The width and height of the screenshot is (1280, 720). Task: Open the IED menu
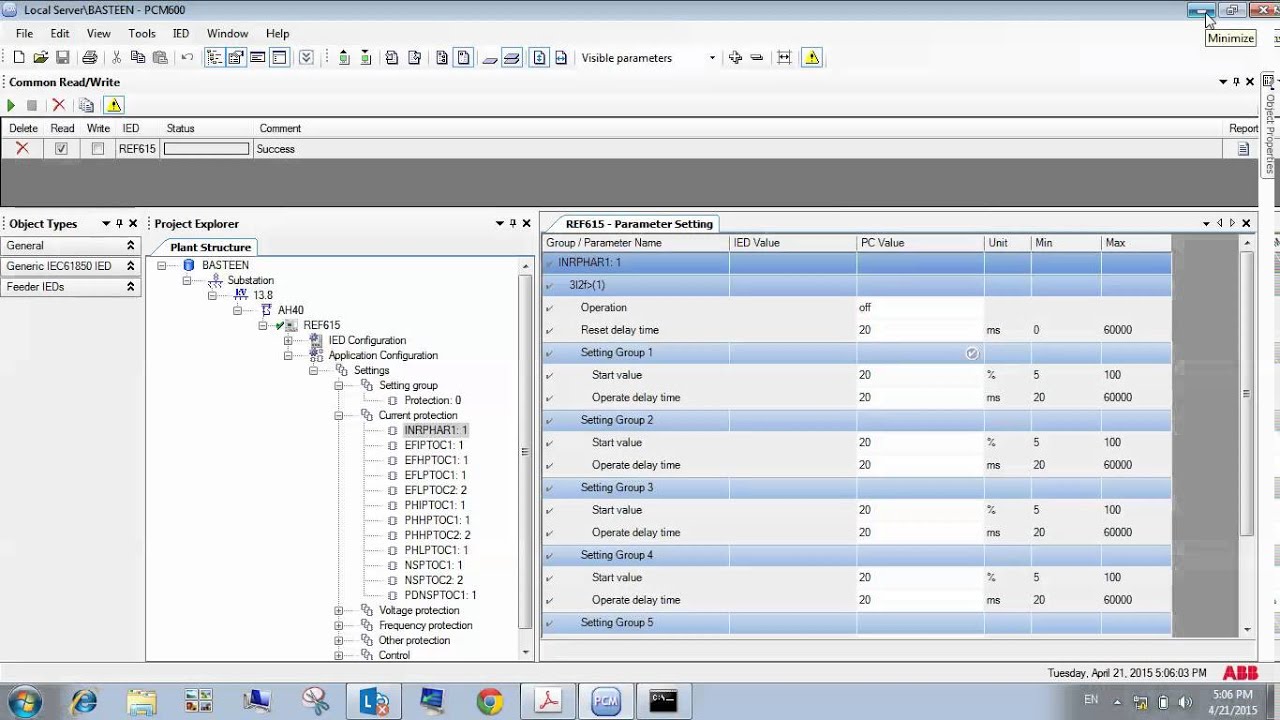(x=181, y=34)
